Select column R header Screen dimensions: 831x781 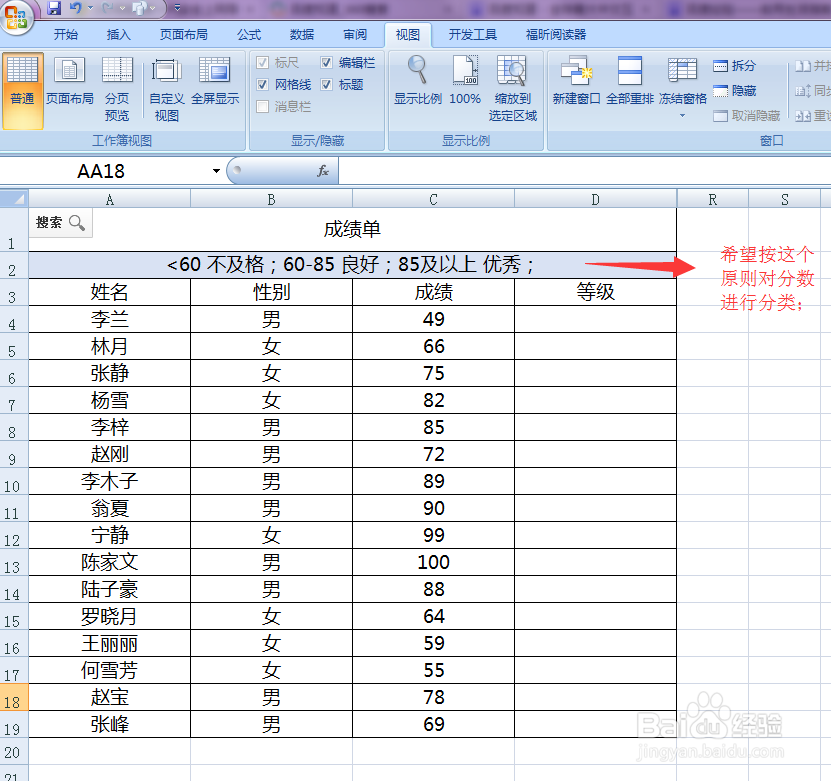712,200
